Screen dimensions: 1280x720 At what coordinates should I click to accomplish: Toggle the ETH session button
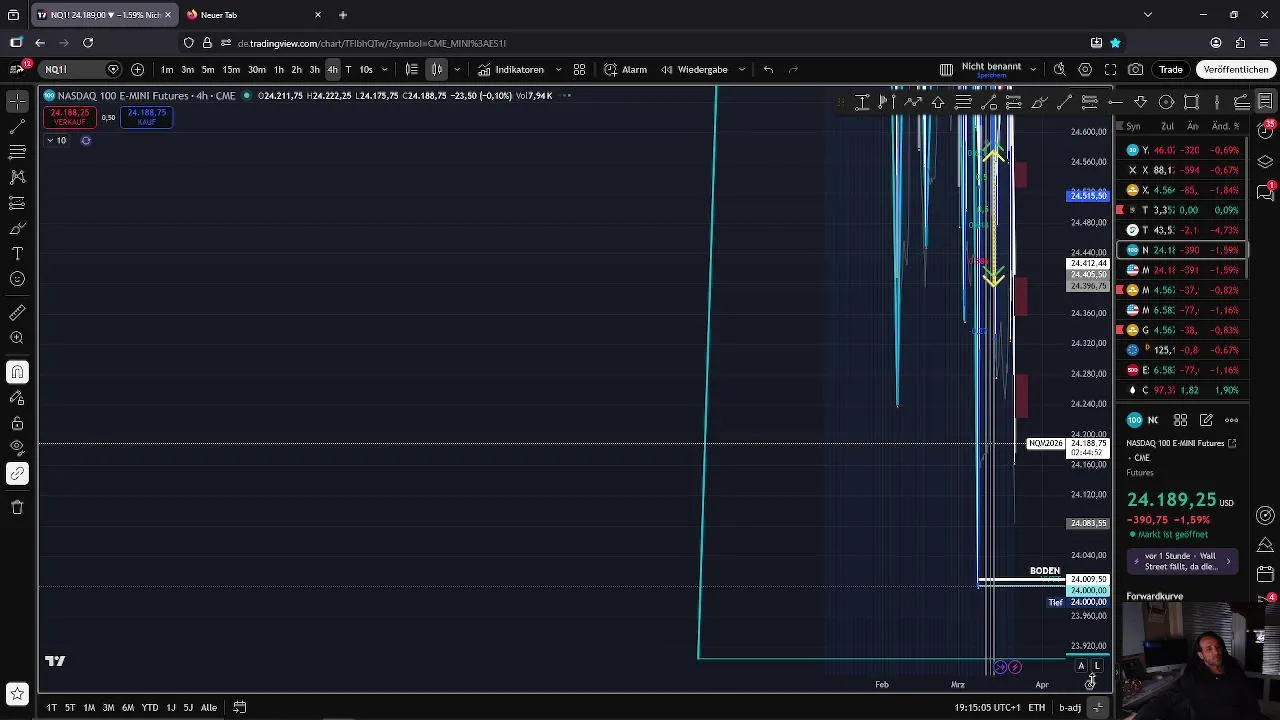click(1037, 707)
